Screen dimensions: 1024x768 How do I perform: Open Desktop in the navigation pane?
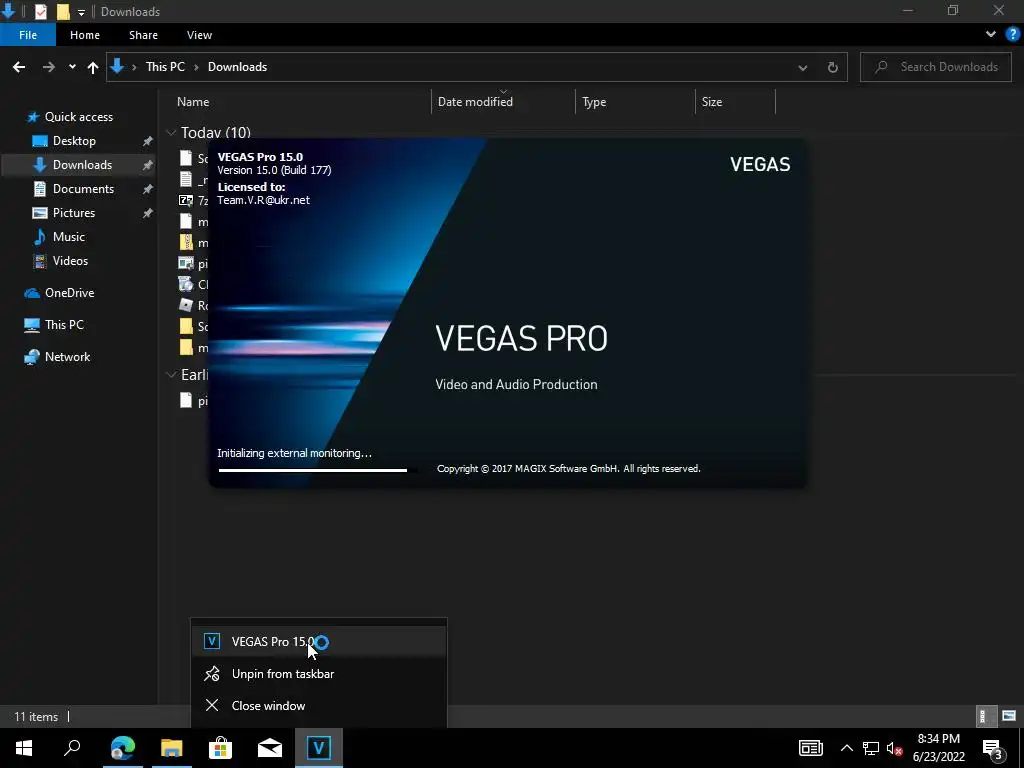tap(74, 141)
